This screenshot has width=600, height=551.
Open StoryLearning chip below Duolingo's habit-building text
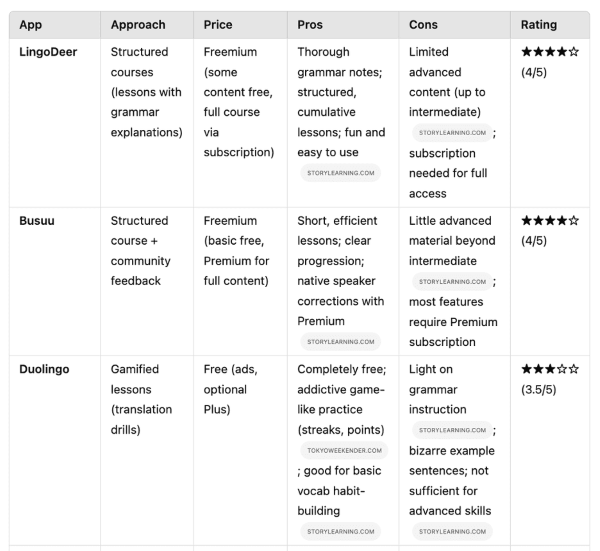(x=340, y=531)
